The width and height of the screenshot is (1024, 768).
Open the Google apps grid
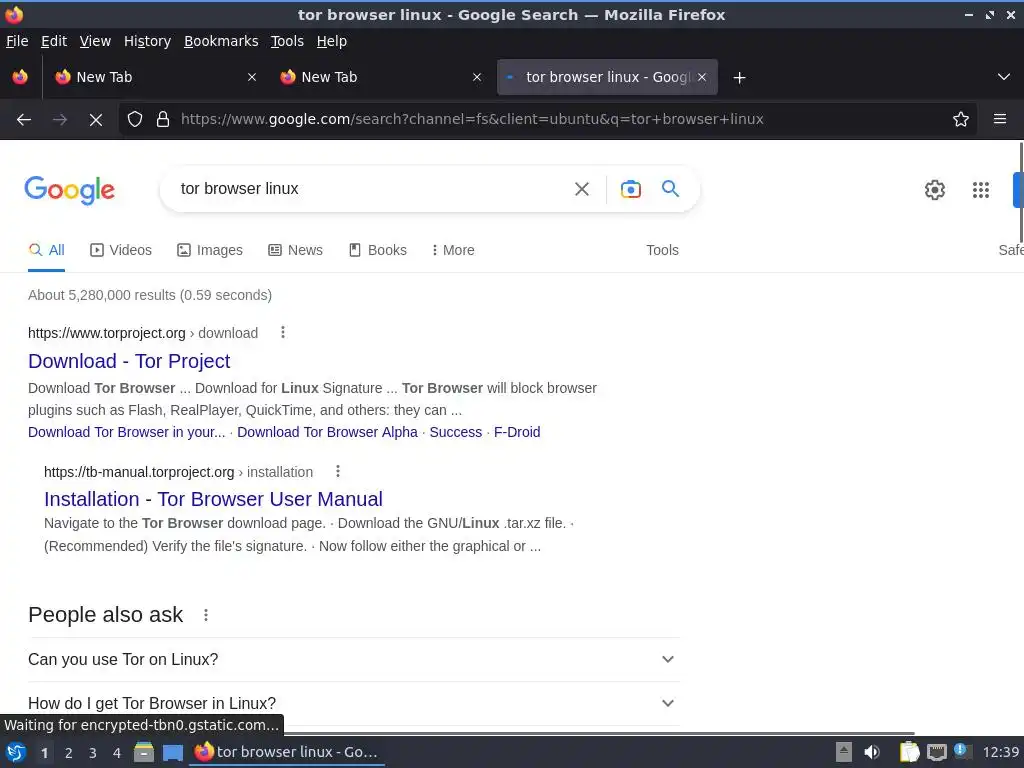(x=981, y=190)
